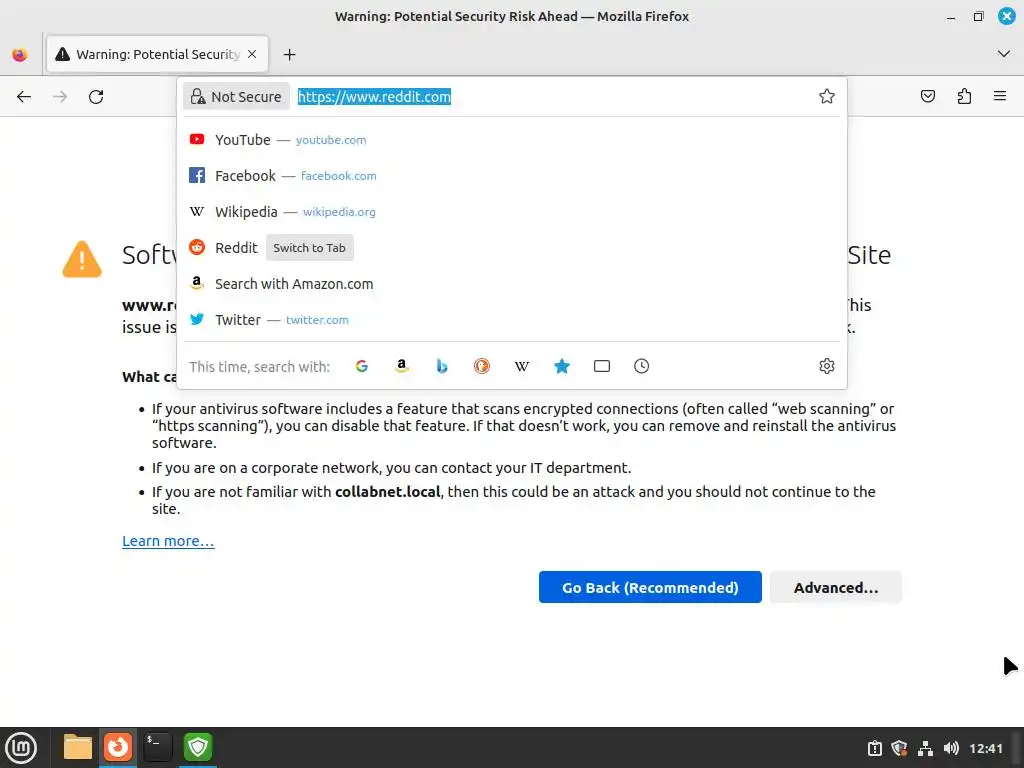Search open tabs with the tab icon
Image resolution: width=1024 pixels, height=768 pixels.
601,366
